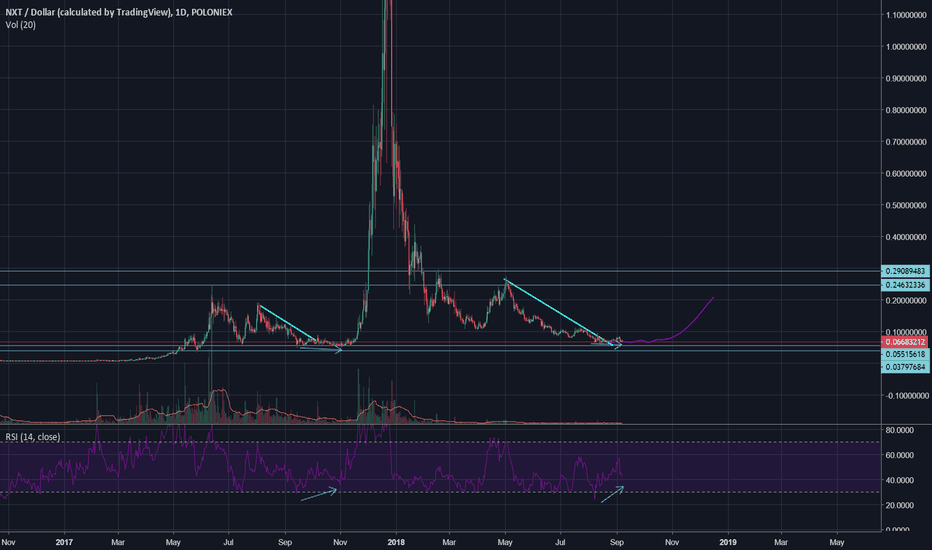The height and width of the screenshot is (550, 932).
Task: Click 20.0000 on the RSI scale
Action: (899, 505)
